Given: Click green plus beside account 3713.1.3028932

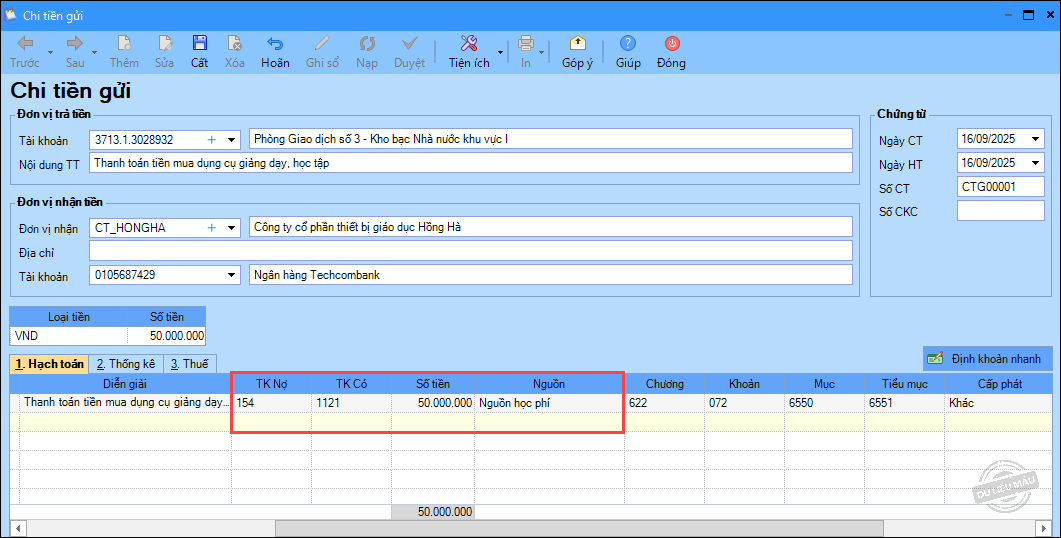Looking at the screenshot, I should tap(212, 139).
